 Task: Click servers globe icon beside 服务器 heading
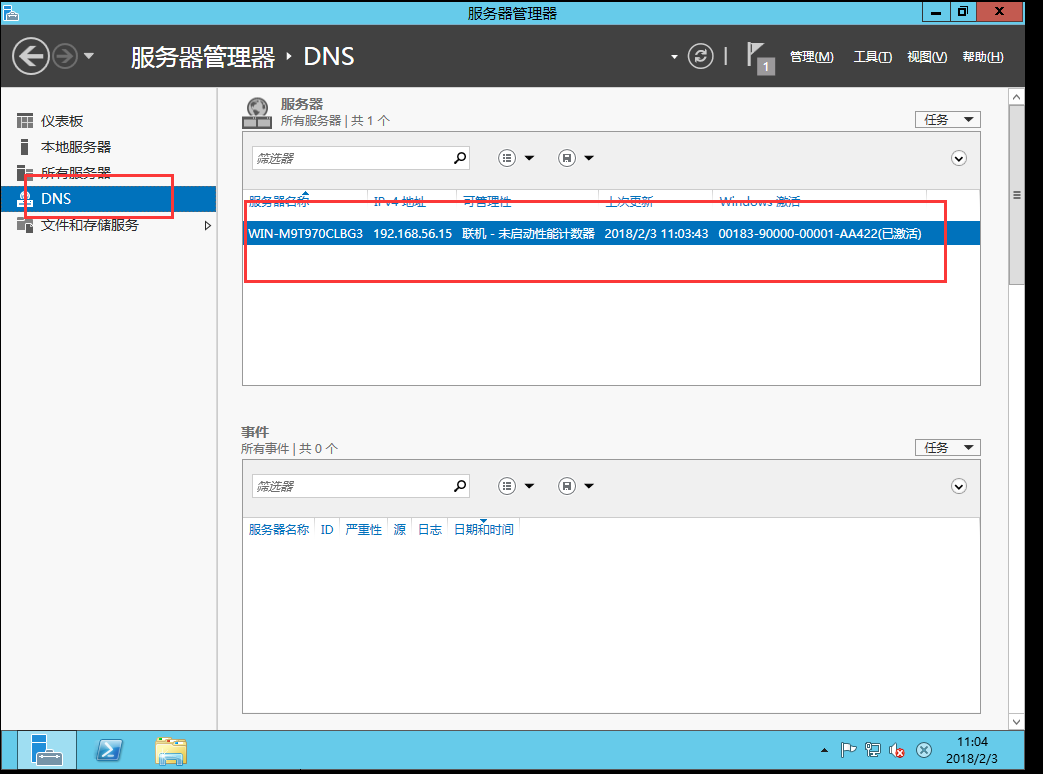(257, 112)
